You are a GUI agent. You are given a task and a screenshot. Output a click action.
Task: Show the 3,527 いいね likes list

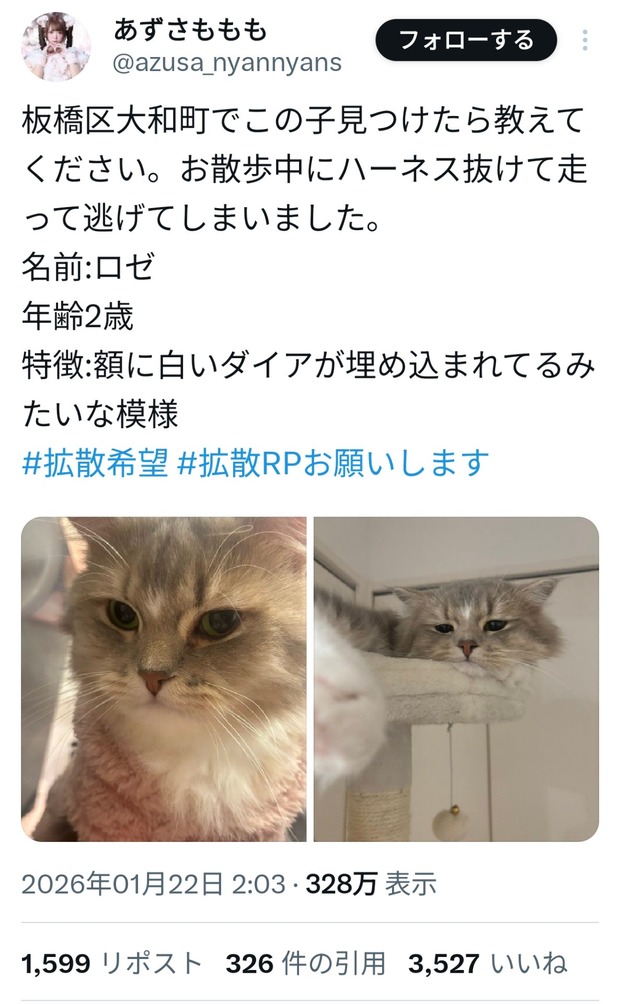pos(487,964)
